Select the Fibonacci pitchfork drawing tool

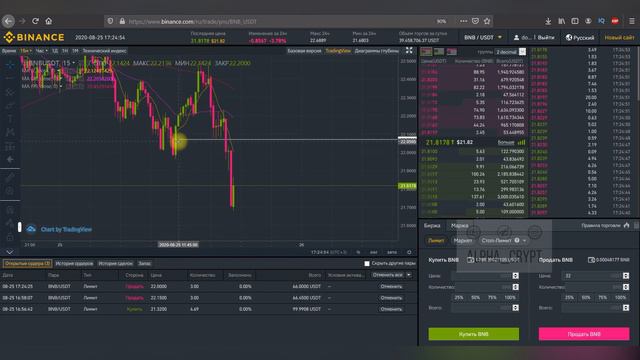coord(10,92)
